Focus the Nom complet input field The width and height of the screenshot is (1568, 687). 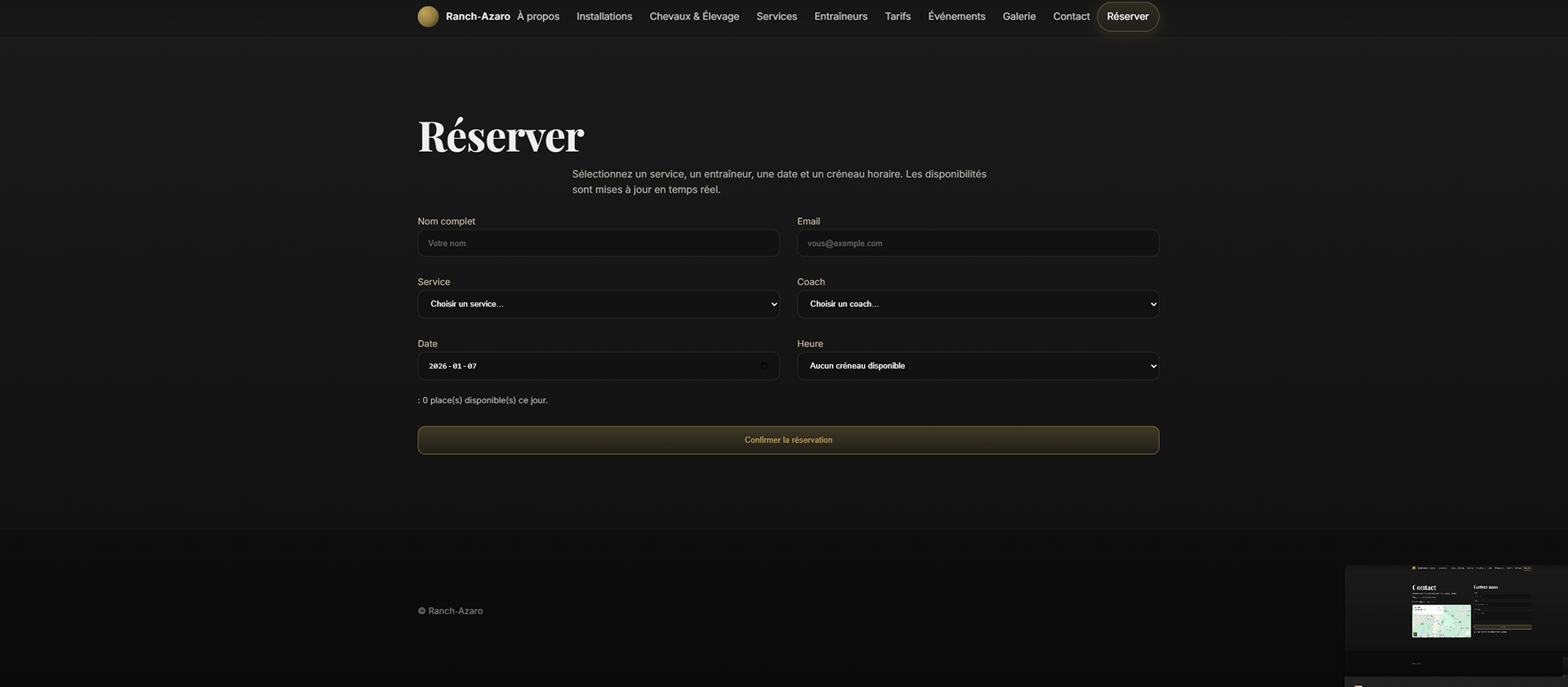click(x=599, y=243)
